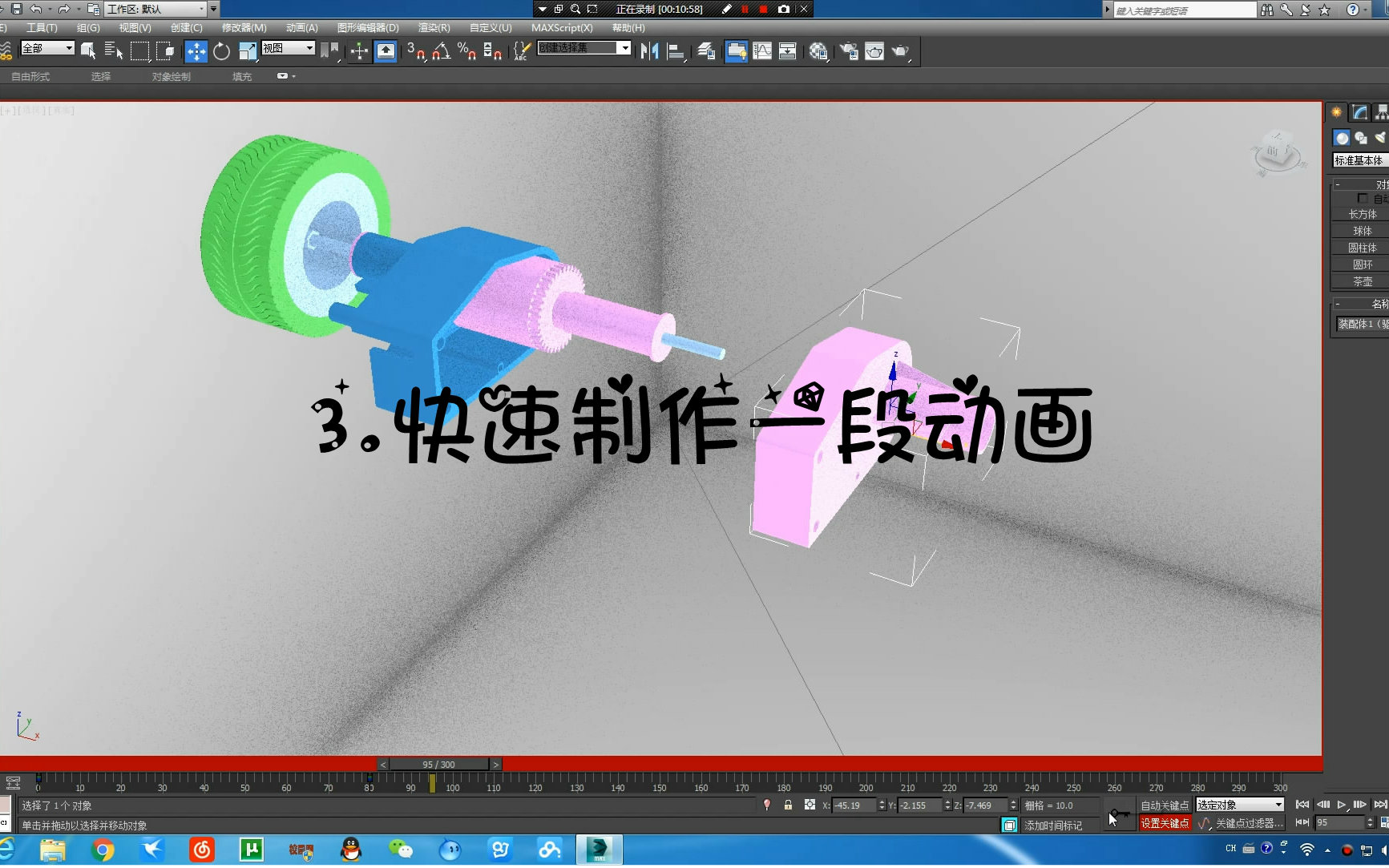
Task: Enable the AutoGrid checkbox in Object Type
Action: 1362,198
